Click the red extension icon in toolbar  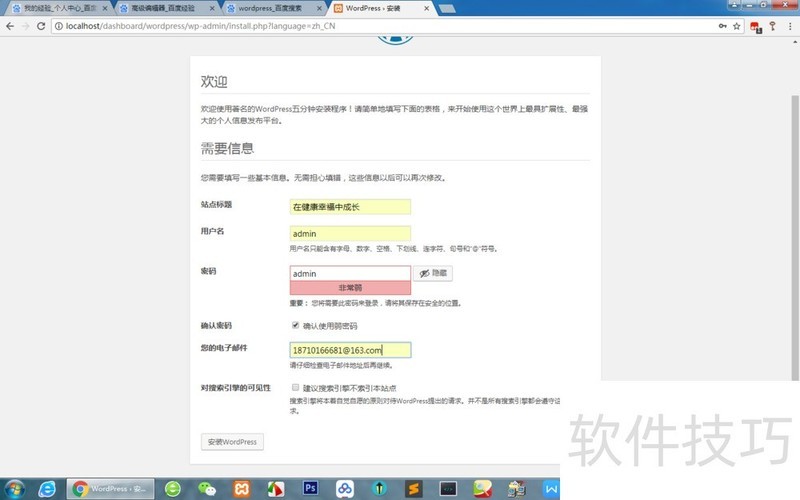click(x=756, y=27)
